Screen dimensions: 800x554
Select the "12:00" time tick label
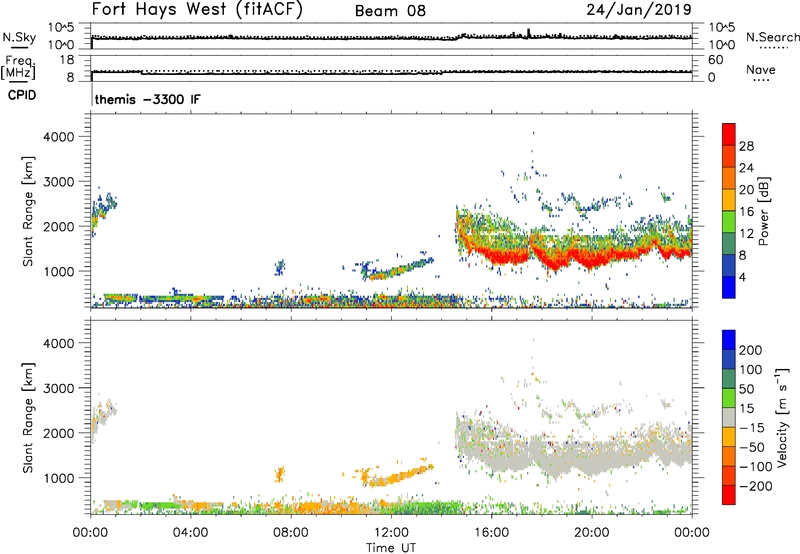click(391, 533)
